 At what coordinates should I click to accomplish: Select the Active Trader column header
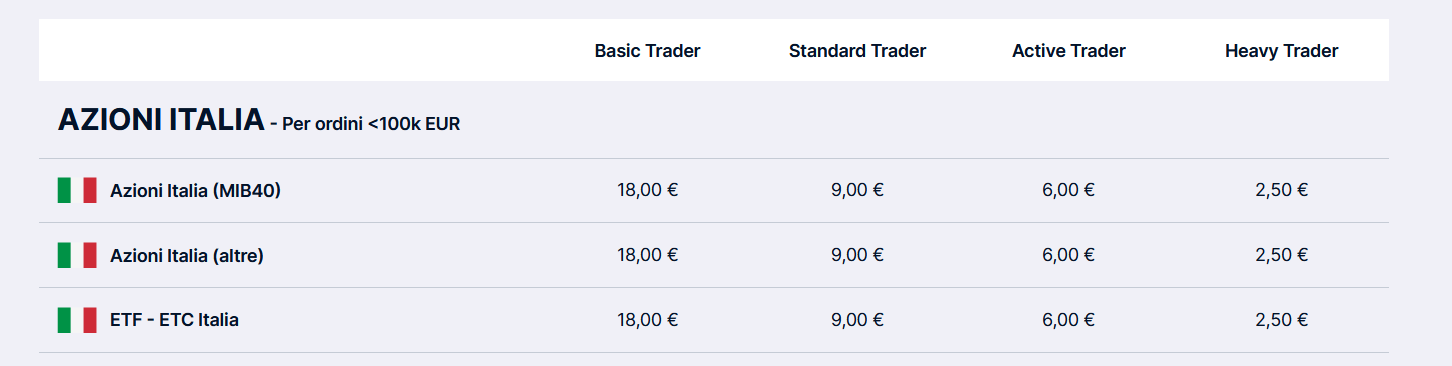[1069, 51]
